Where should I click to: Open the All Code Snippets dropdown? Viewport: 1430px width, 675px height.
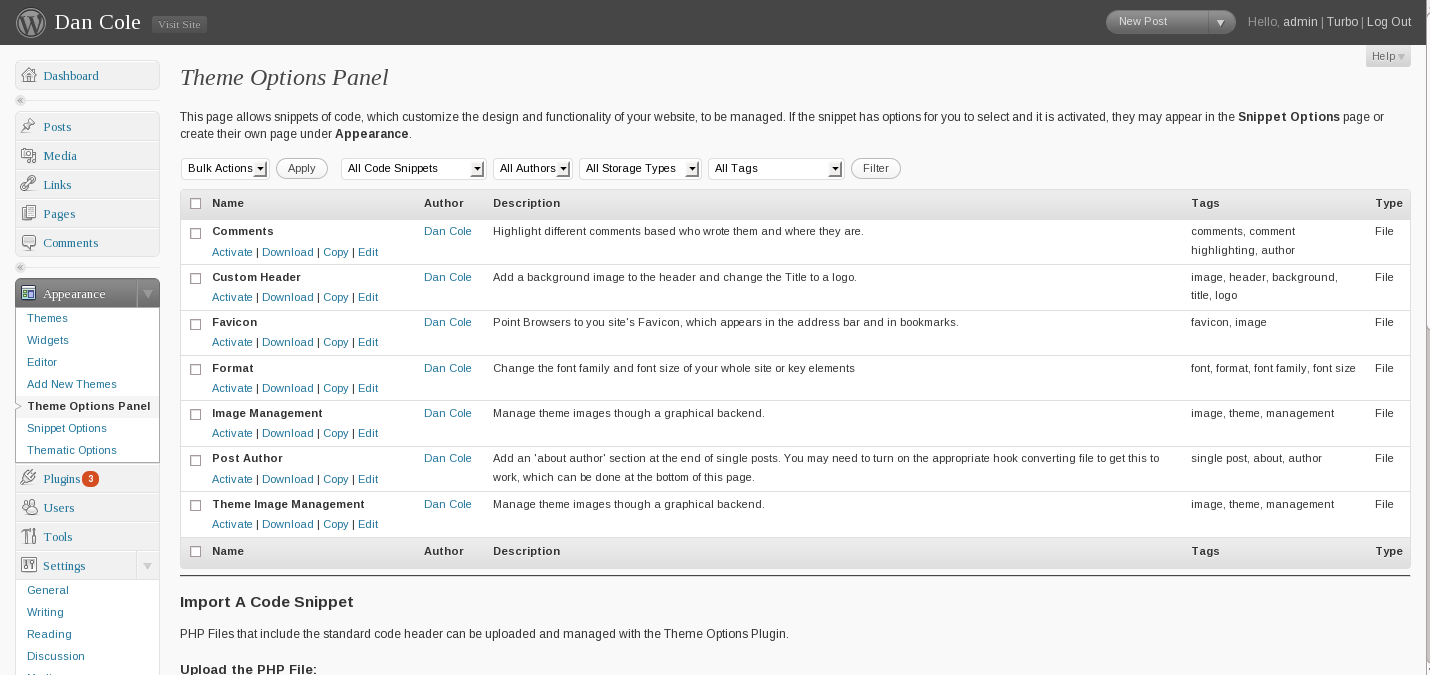[x=413, y=169]
